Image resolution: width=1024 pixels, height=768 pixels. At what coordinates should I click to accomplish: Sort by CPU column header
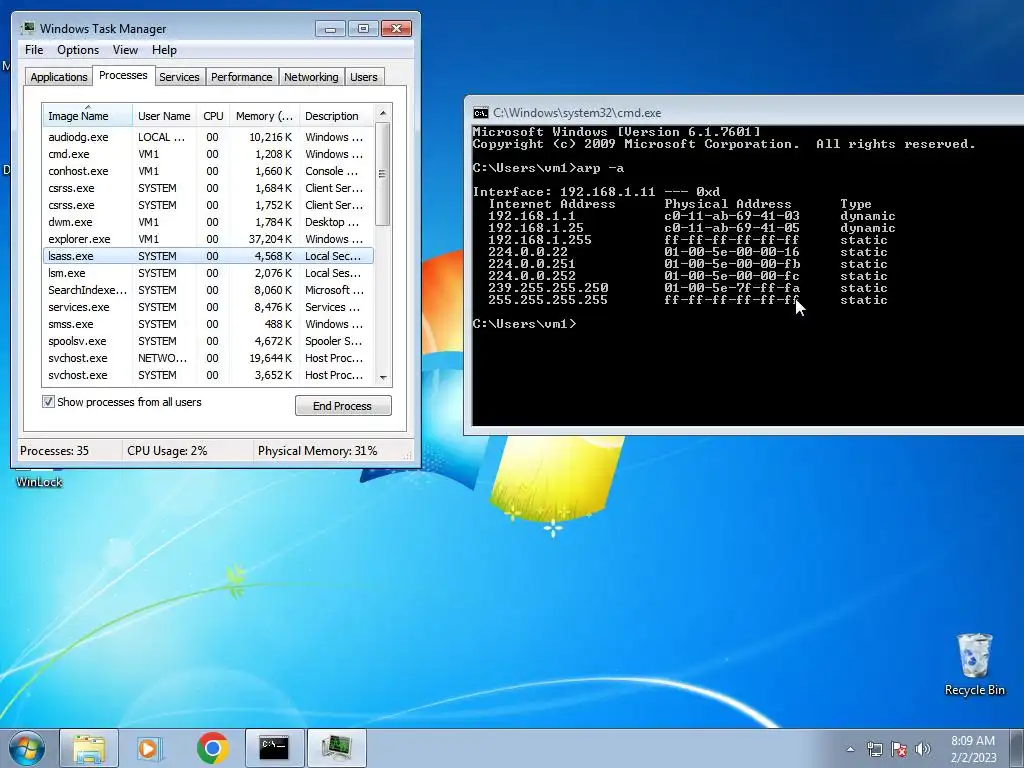[x=214, y=116]
